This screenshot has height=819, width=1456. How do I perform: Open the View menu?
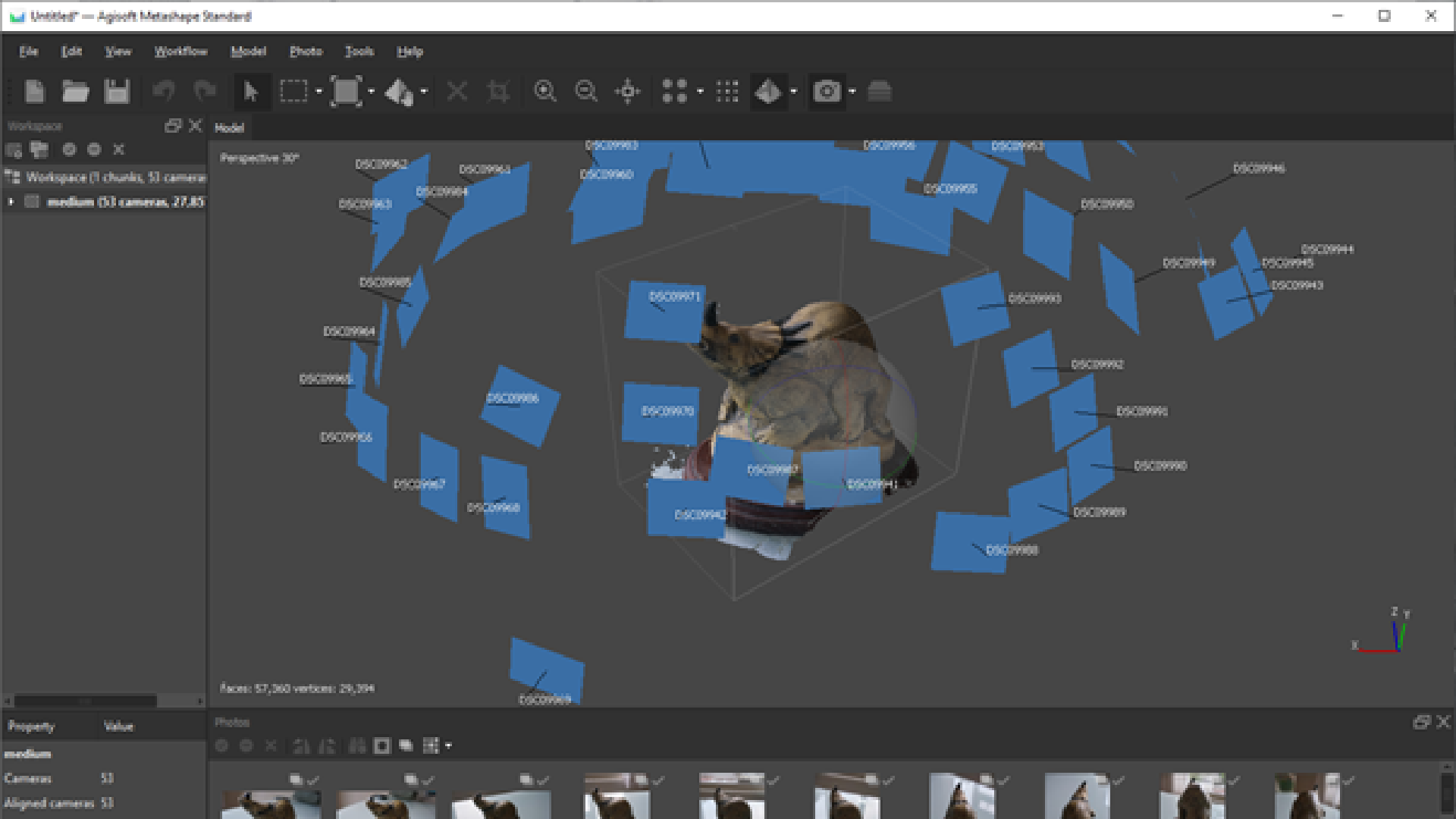point(118,52)
